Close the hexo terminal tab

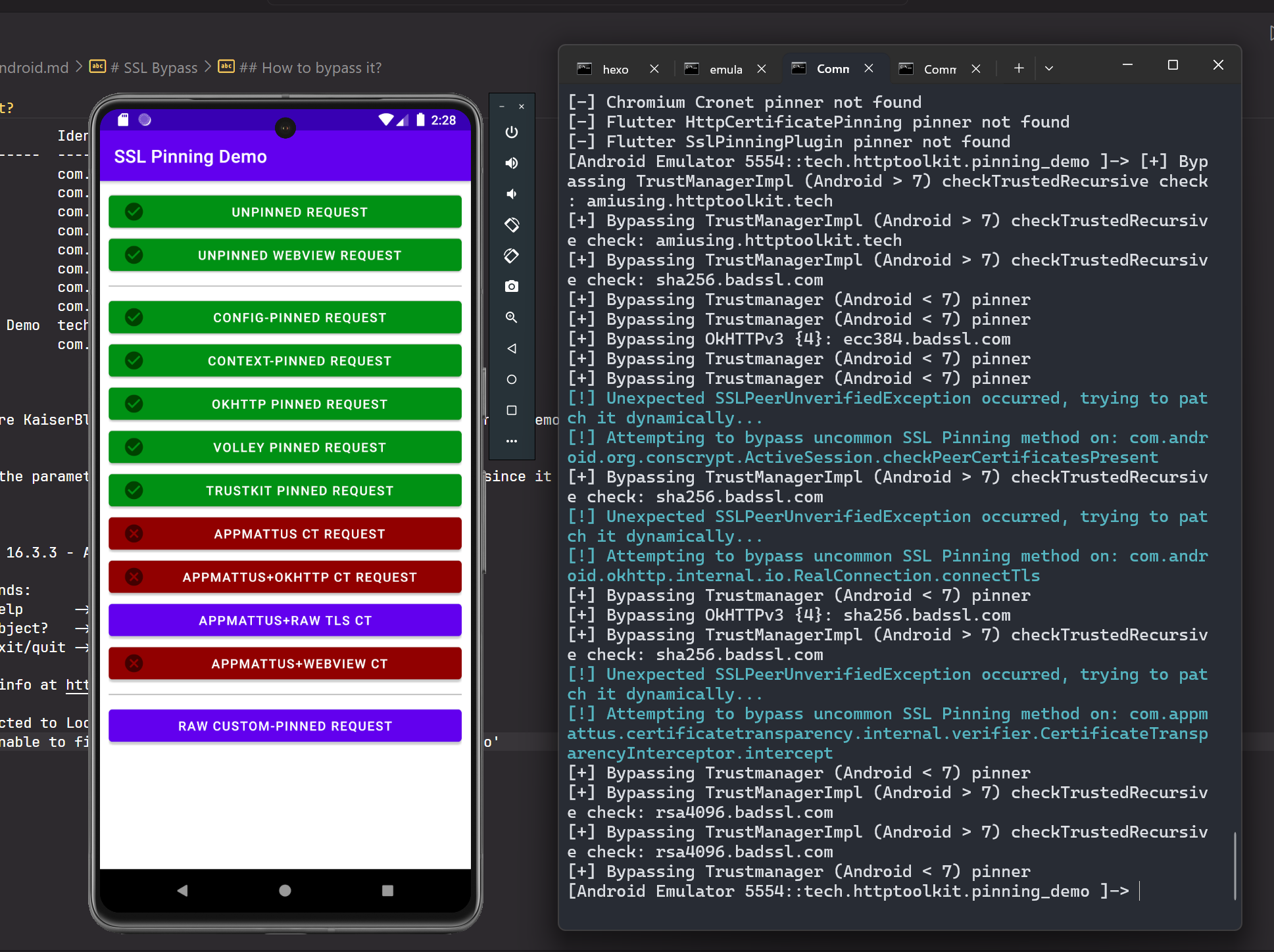coord(654,68)
